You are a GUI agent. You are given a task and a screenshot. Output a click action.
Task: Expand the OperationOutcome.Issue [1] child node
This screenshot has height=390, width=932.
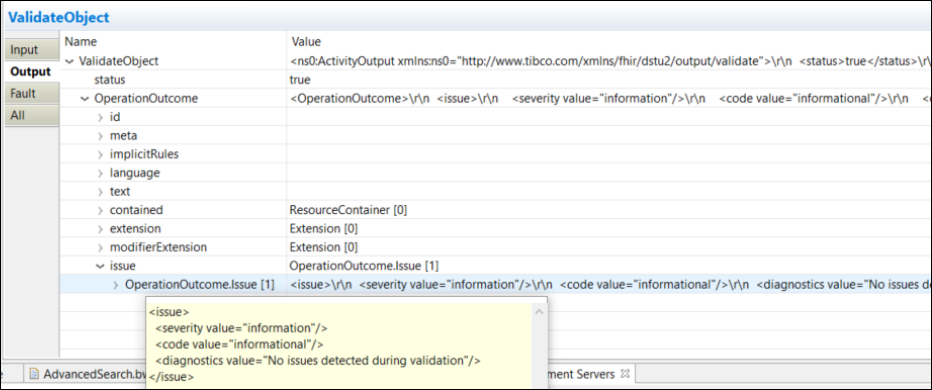[x=116, y=285]
